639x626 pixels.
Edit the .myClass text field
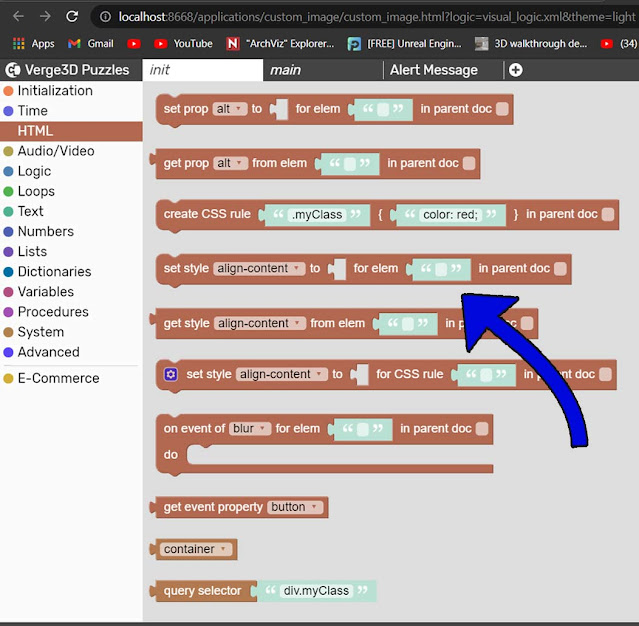(x=317, y=214)
